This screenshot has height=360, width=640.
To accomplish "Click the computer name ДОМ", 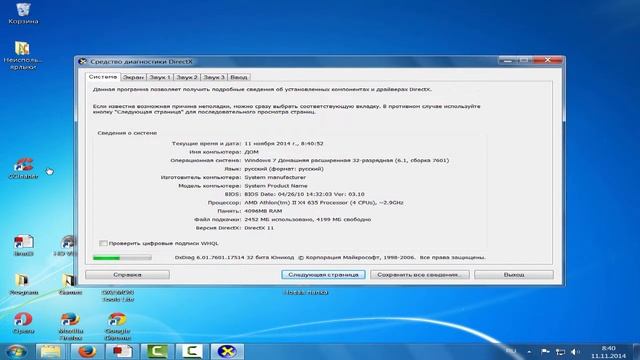I will tap(251, 152).
